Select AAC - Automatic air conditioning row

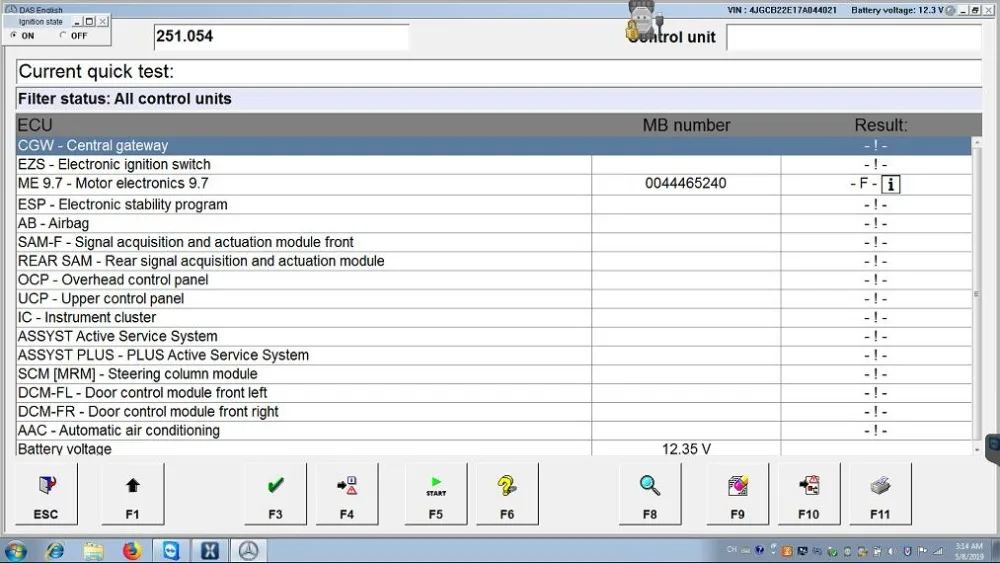(494, 430)
